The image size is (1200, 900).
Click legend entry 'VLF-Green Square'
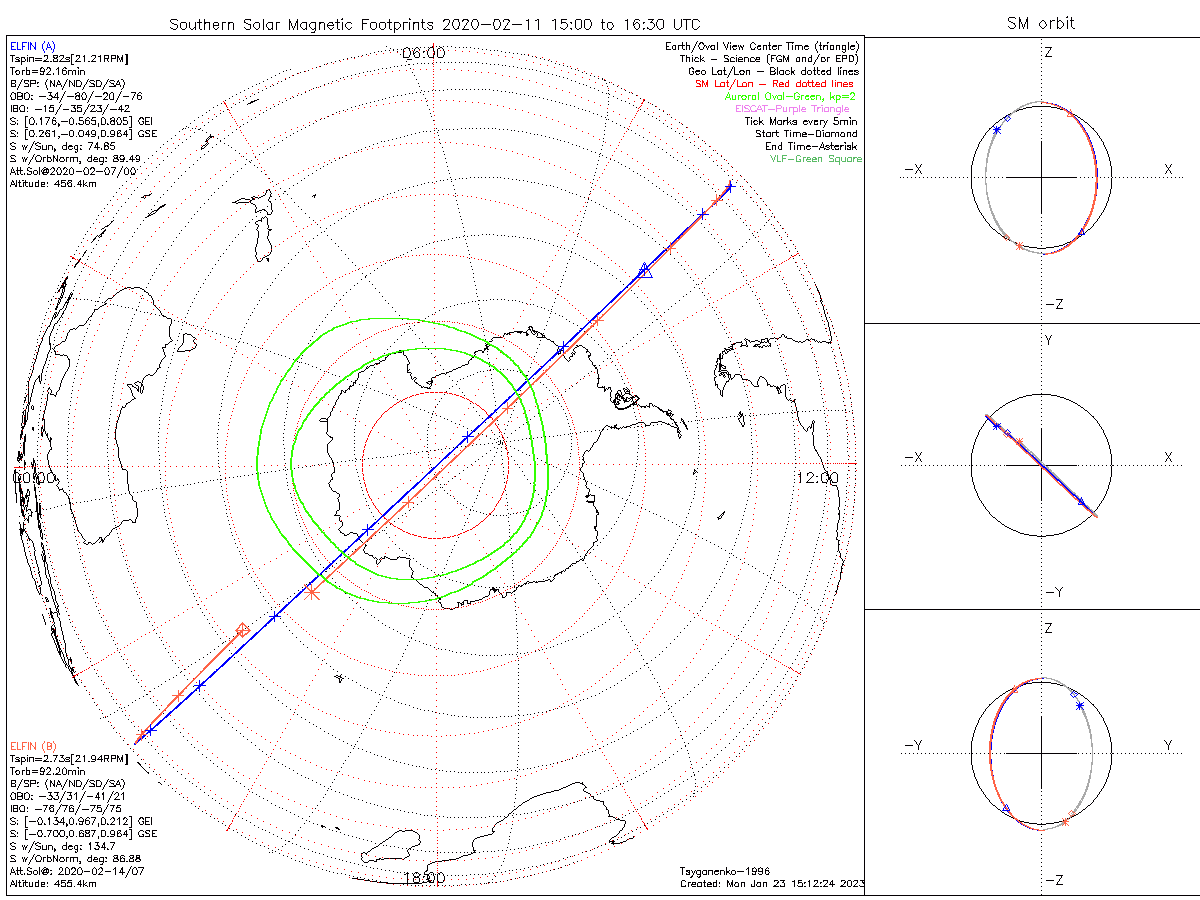pyautogui.click(x=815, y=159)
